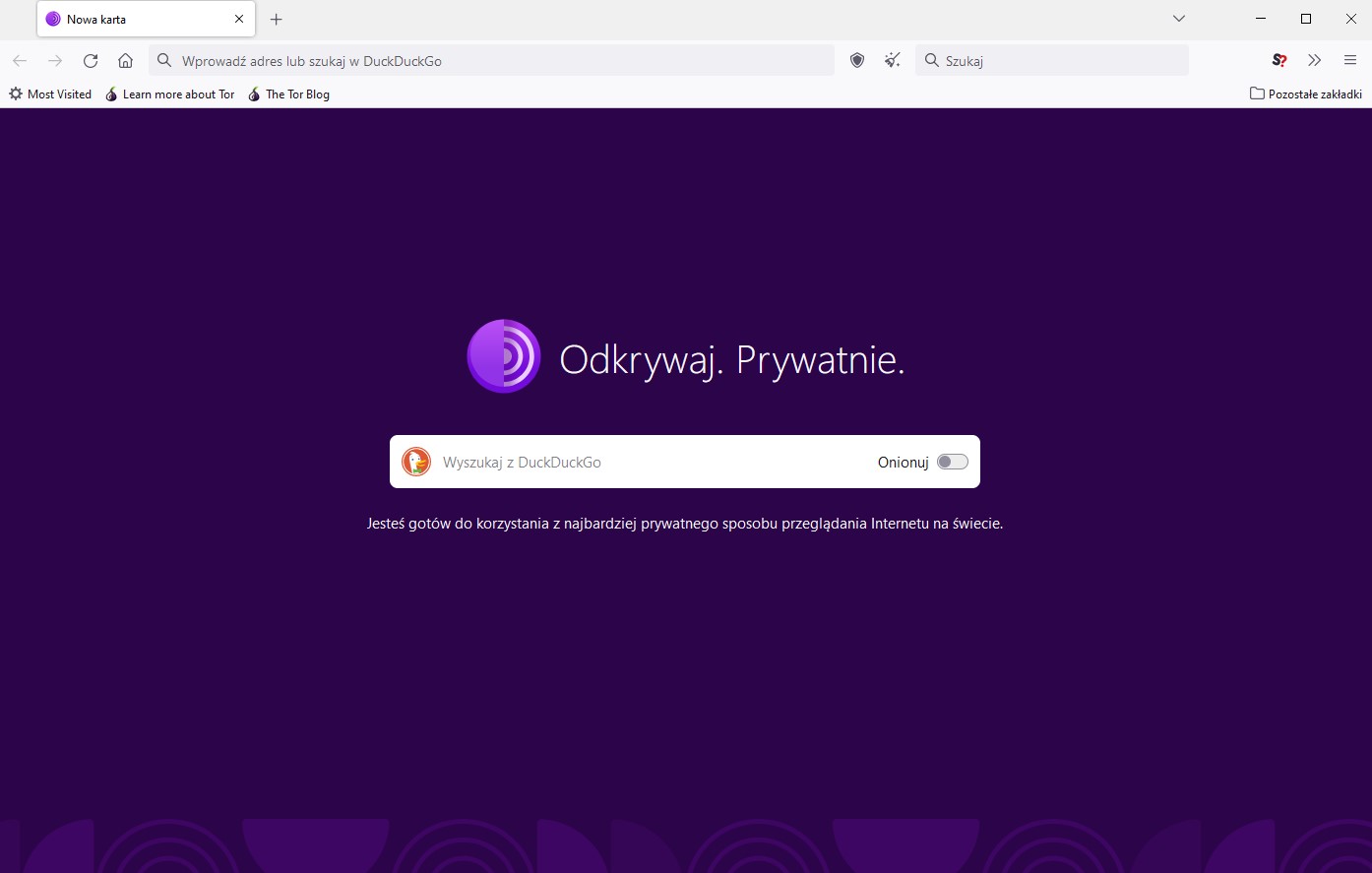The image size is (1372, 873).
Task: Open Learn more about Tor bookmark
Action: [x=170, y=94]
